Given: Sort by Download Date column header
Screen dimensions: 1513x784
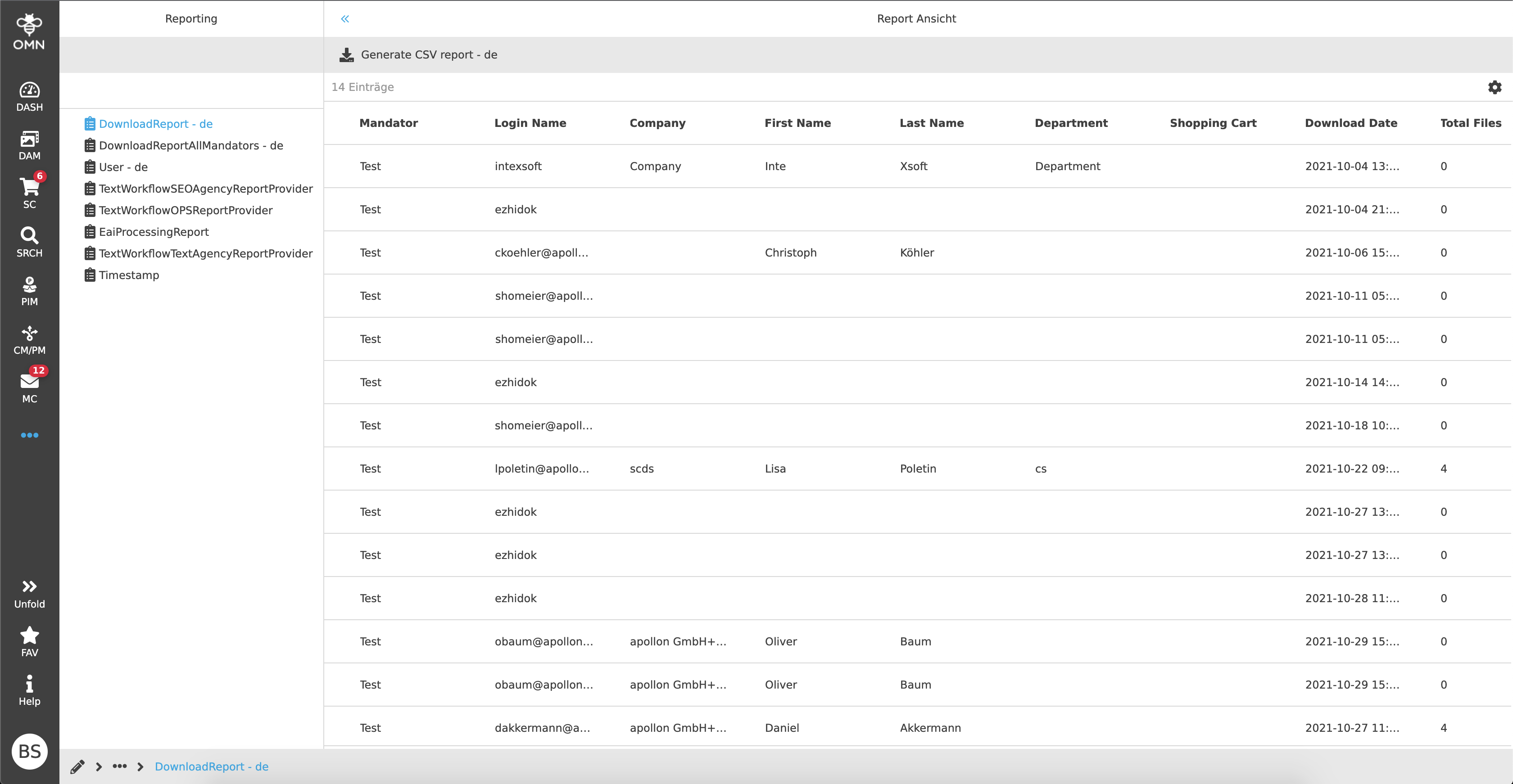Looking at the screenshot, I should click(x=1350, y=123).
